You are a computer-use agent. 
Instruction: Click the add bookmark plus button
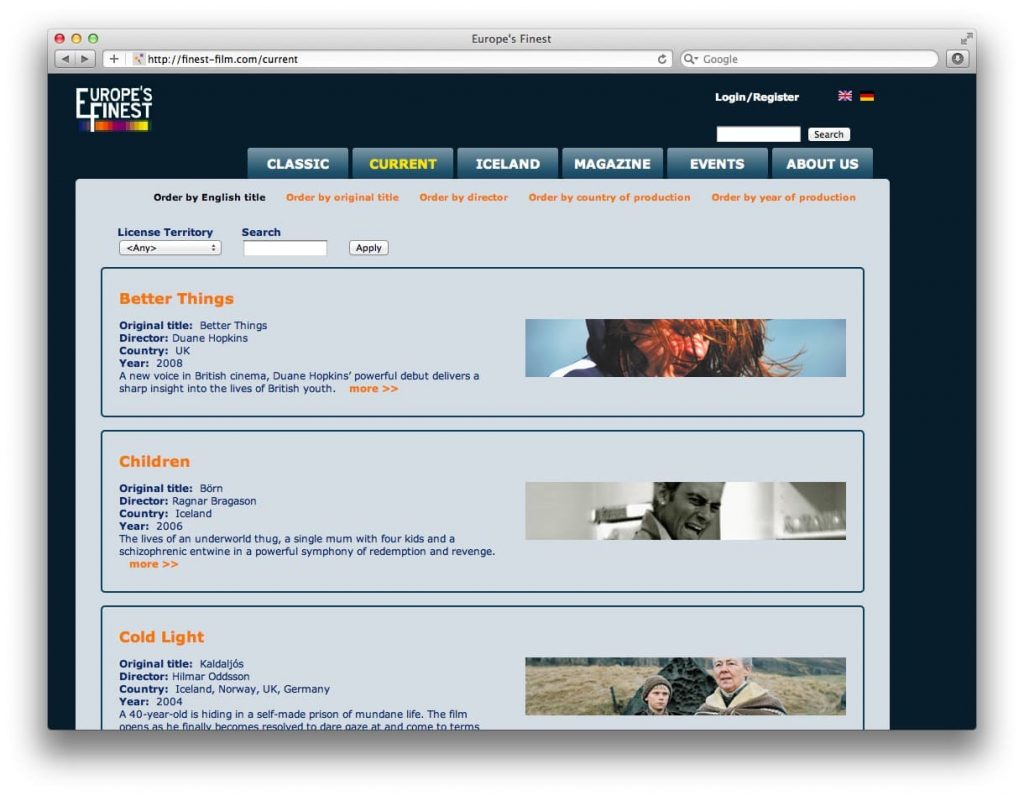[114, 59]
